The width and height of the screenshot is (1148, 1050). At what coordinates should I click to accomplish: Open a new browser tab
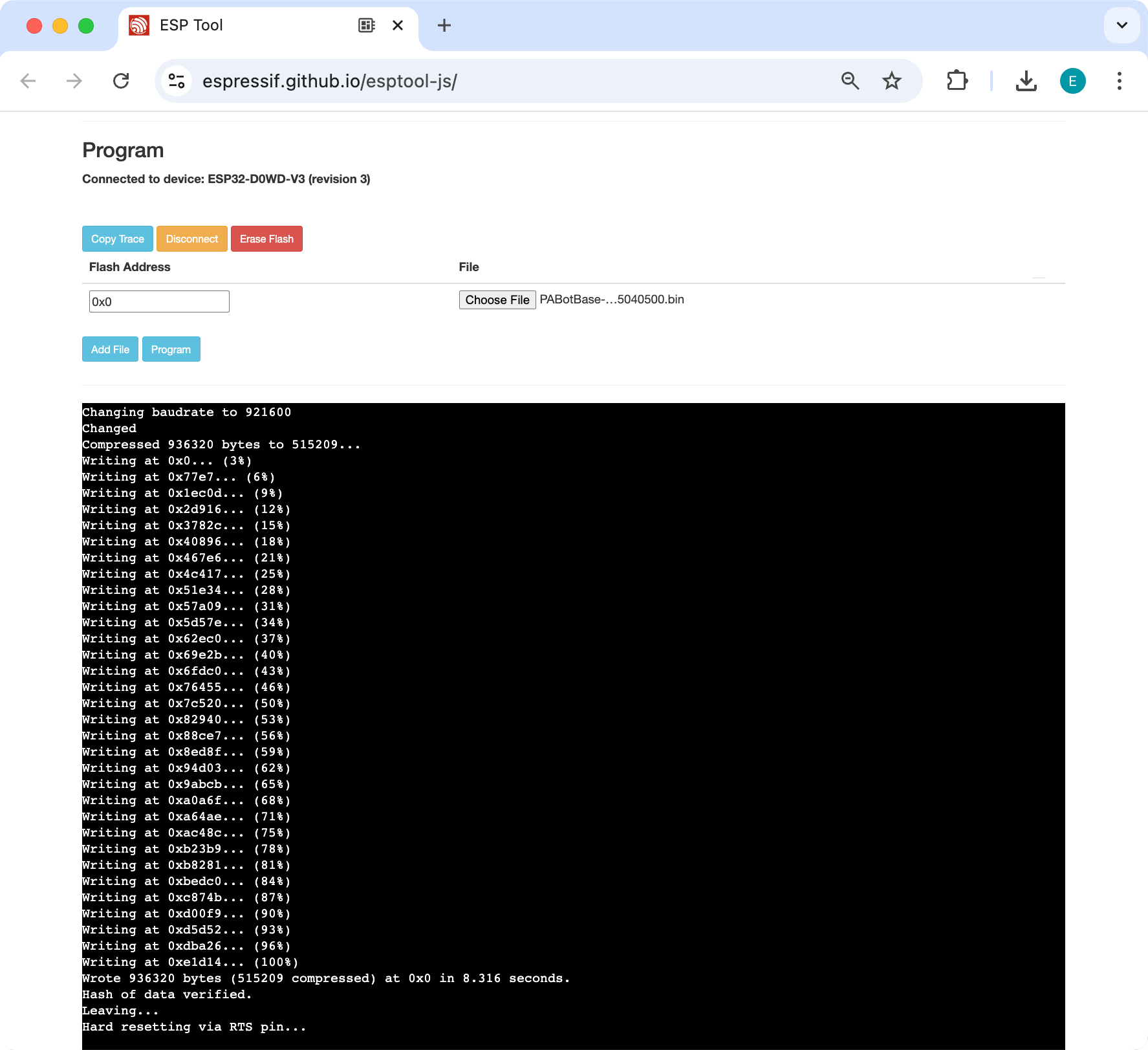444,25
